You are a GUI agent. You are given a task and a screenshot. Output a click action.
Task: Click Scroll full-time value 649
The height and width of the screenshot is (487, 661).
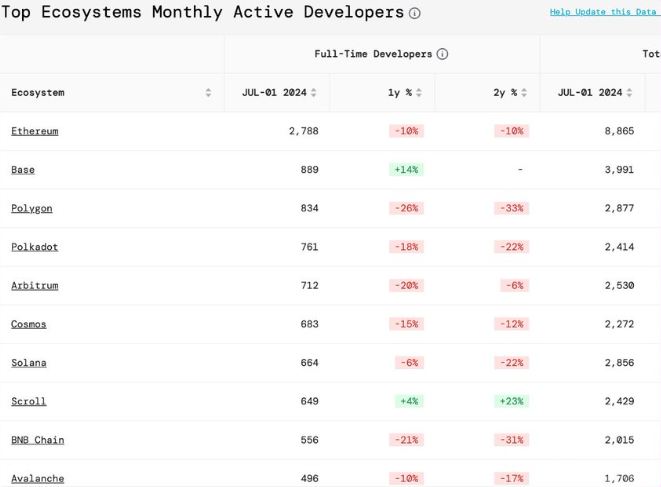pyautogui.click(x=309, y=401)
